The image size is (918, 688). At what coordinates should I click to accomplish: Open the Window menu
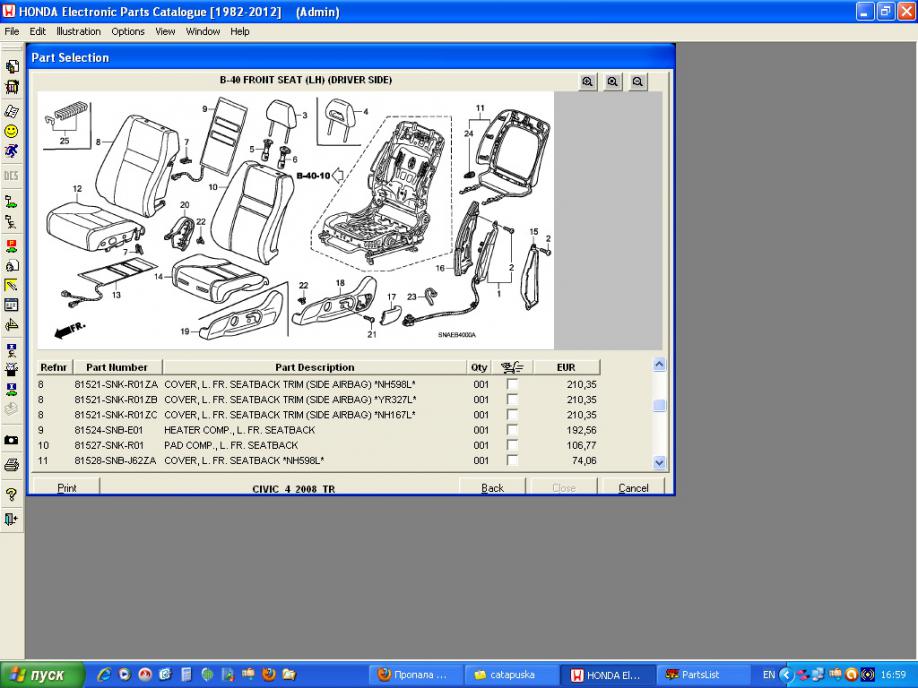(203, 32)
